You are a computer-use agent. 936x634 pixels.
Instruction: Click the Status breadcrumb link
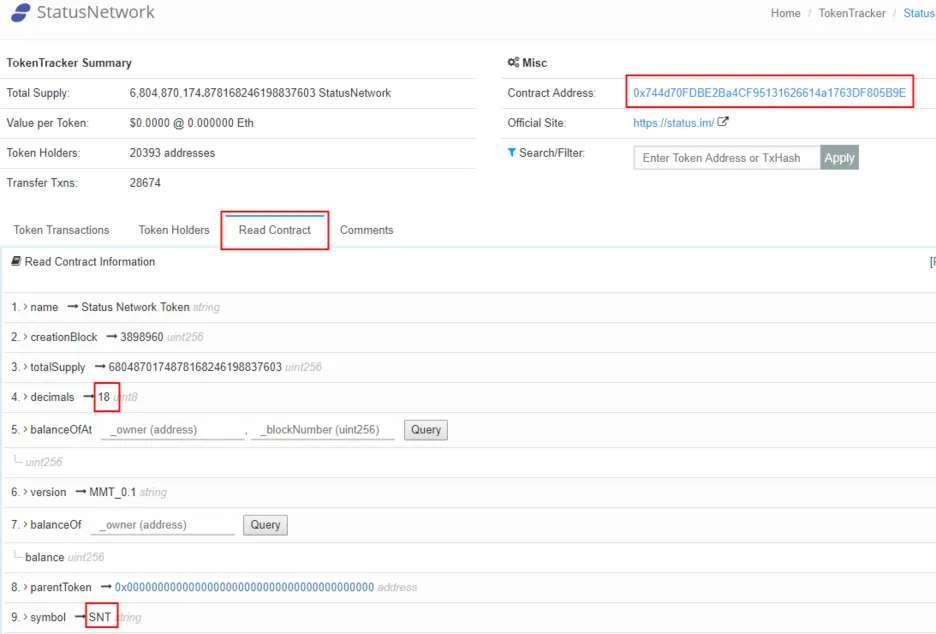919,13
